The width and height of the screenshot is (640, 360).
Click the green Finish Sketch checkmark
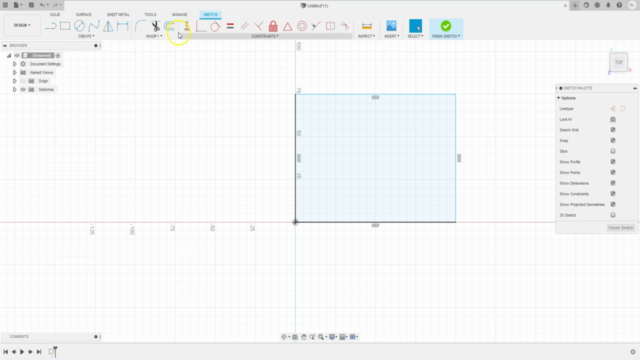click(x=446, y=26)
